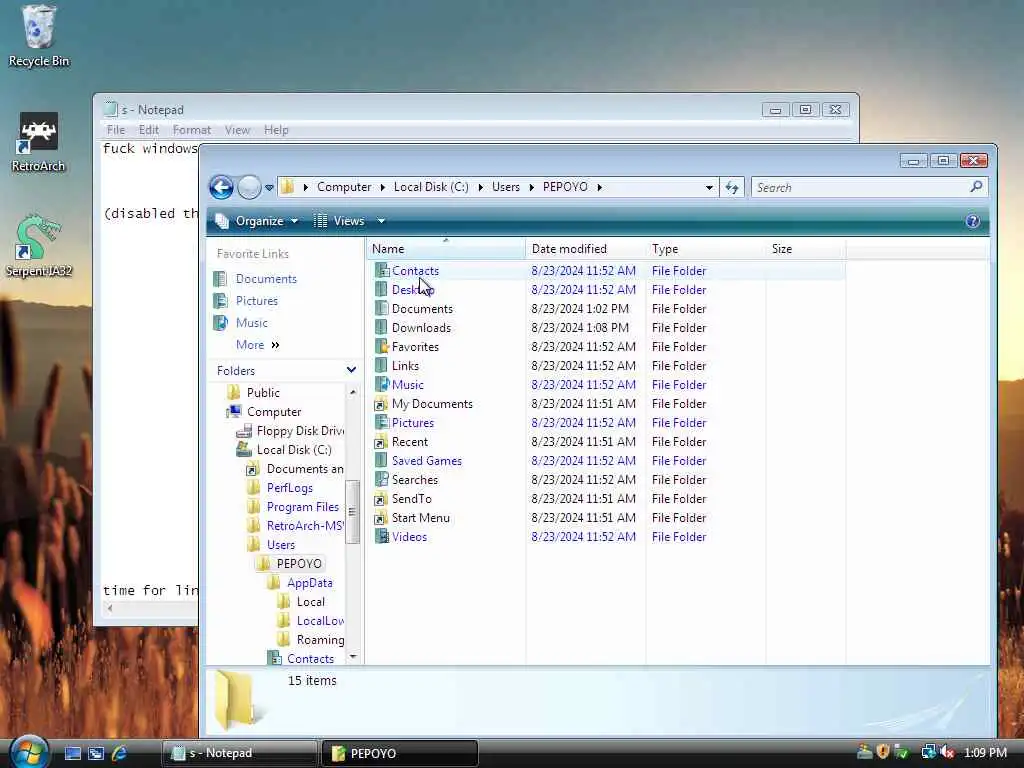
Task: Expand the arrow after Users in address bar
Action: (532, 187)
